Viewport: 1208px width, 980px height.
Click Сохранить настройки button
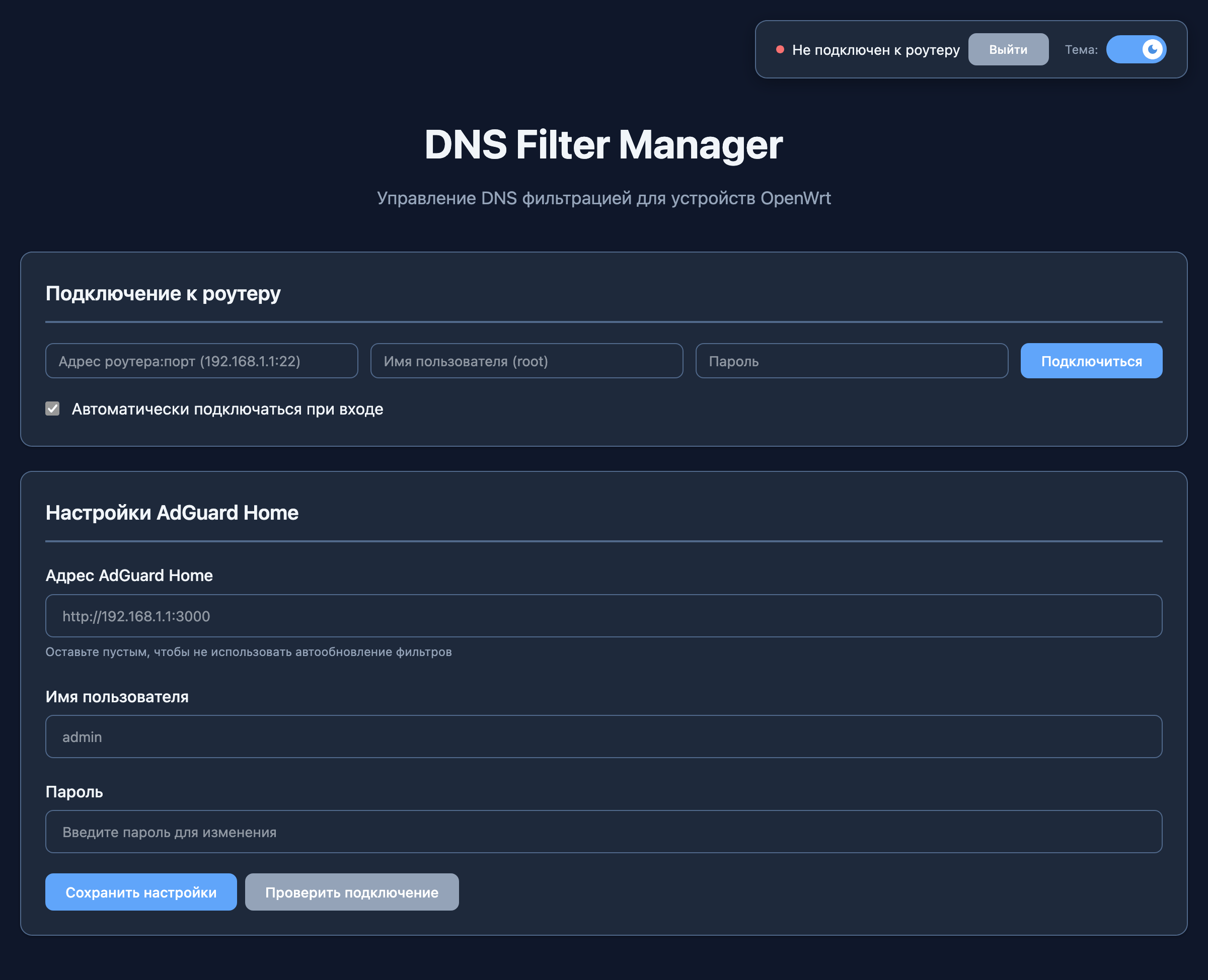coord(140,892)
